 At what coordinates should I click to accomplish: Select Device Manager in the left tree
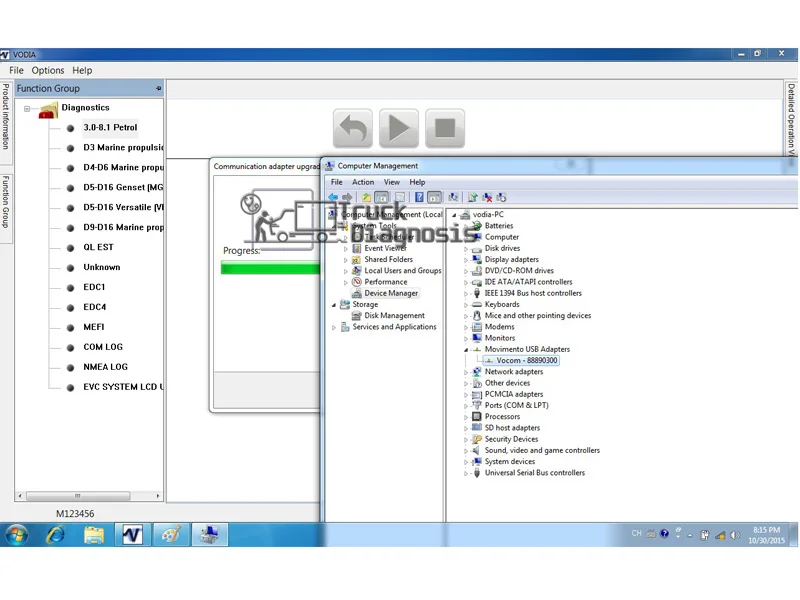(391, 293)
